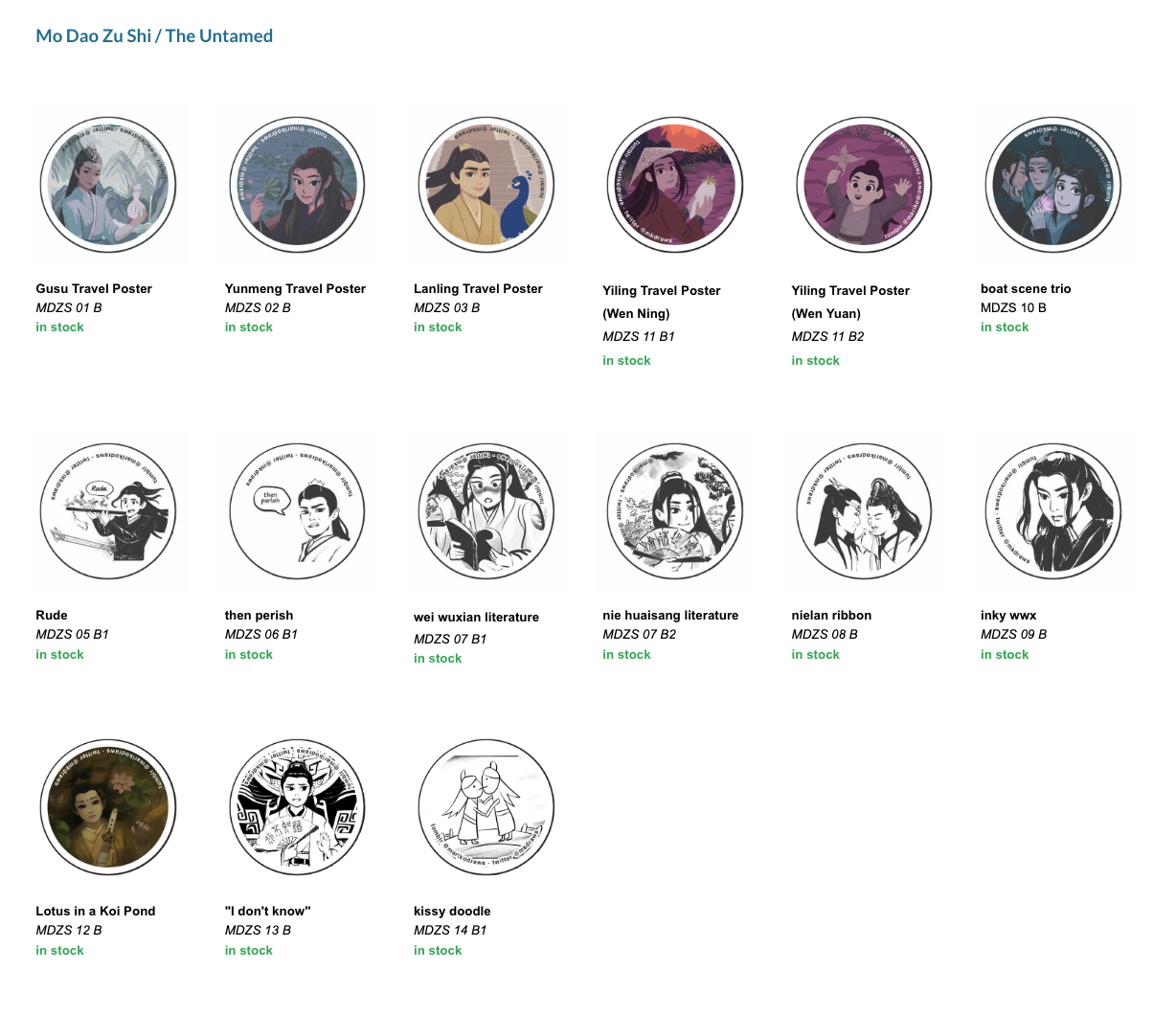Open the inky wwx product title

coord(1008,615)
